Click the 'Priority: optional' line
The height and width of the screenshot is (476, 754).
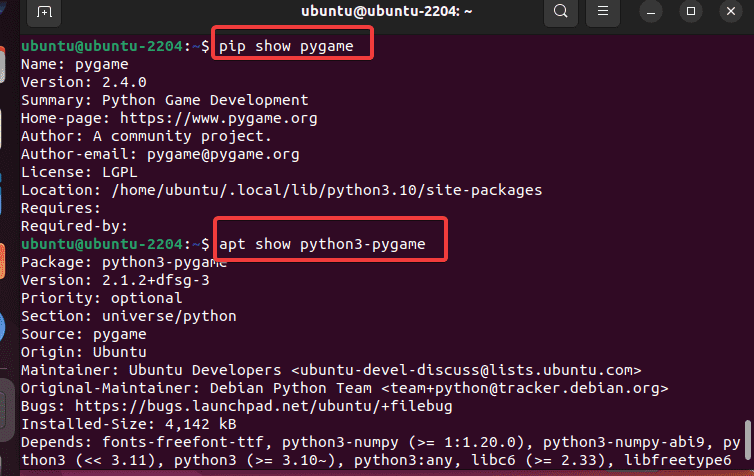101,298
